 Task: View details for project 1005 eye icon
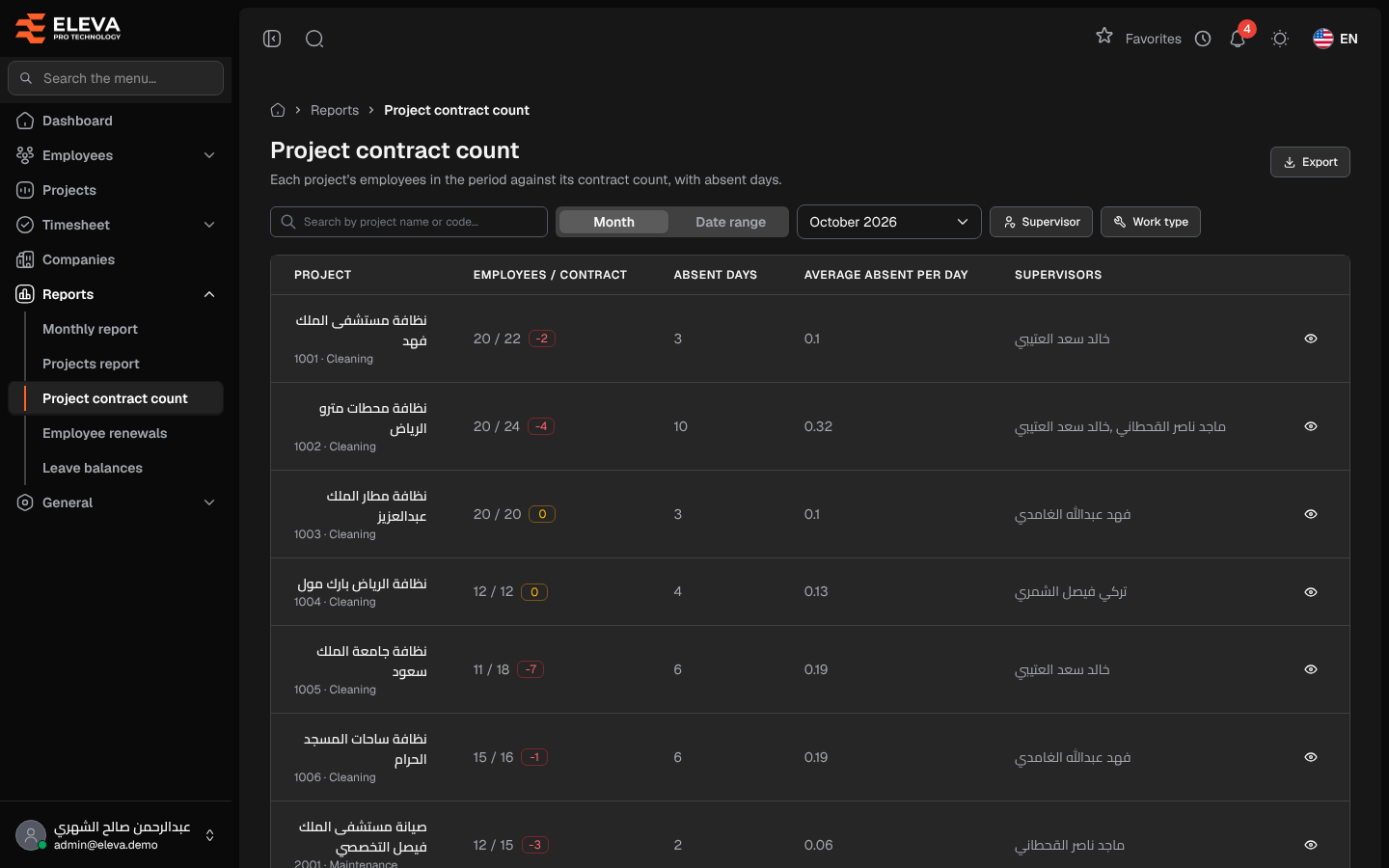coord(1311,669)
